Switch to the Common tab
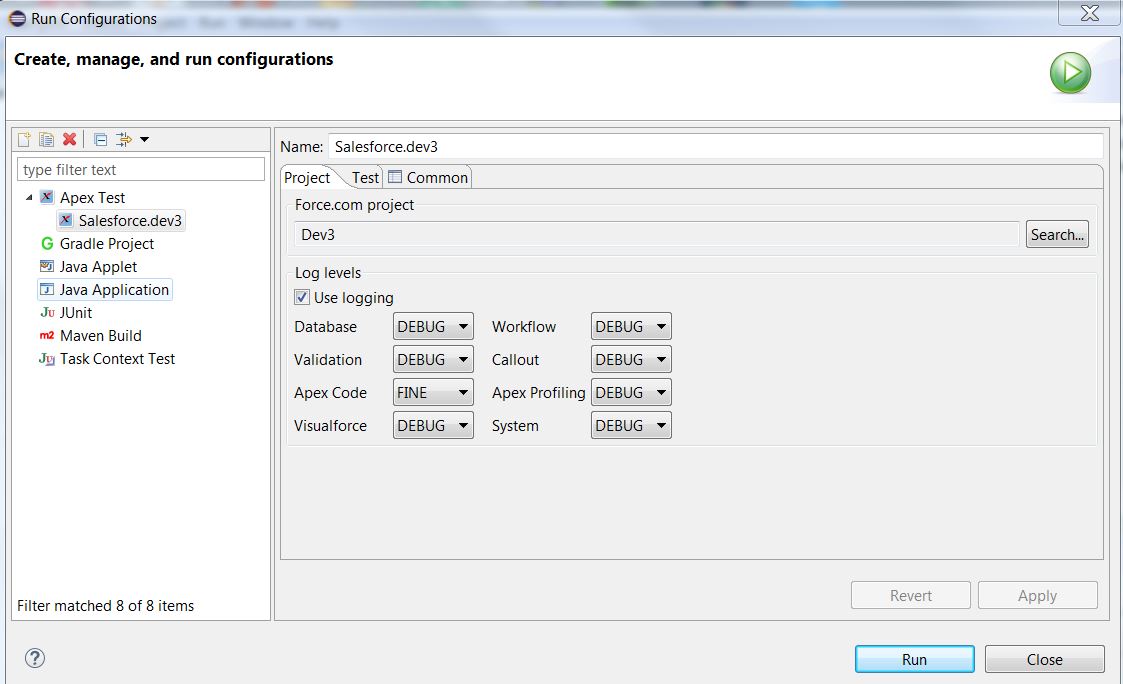This screenshot has height=684, width=1123. tap(428, 178)
